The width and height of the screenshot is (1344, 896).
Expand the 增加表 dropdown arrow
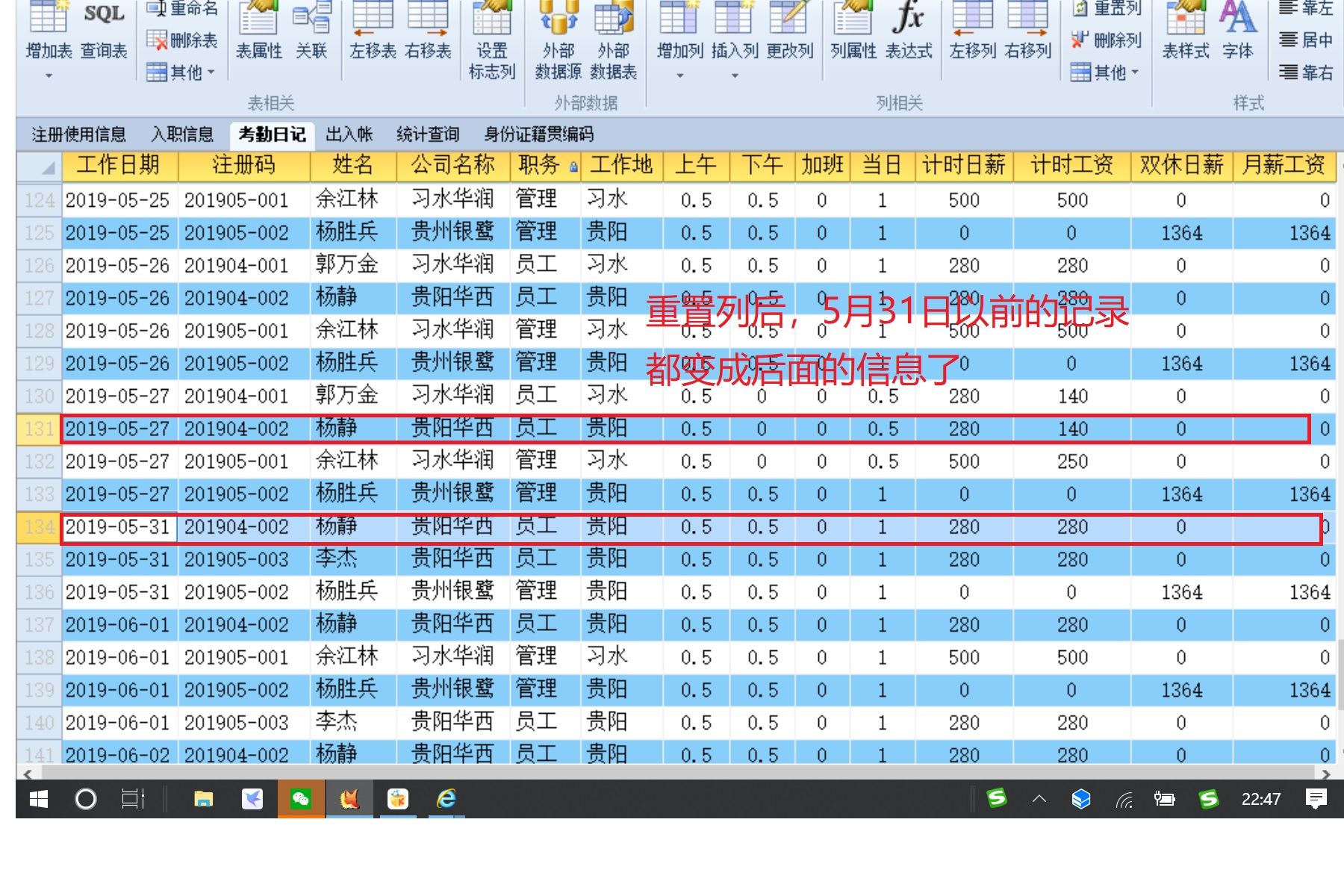(x=49, y=75)
